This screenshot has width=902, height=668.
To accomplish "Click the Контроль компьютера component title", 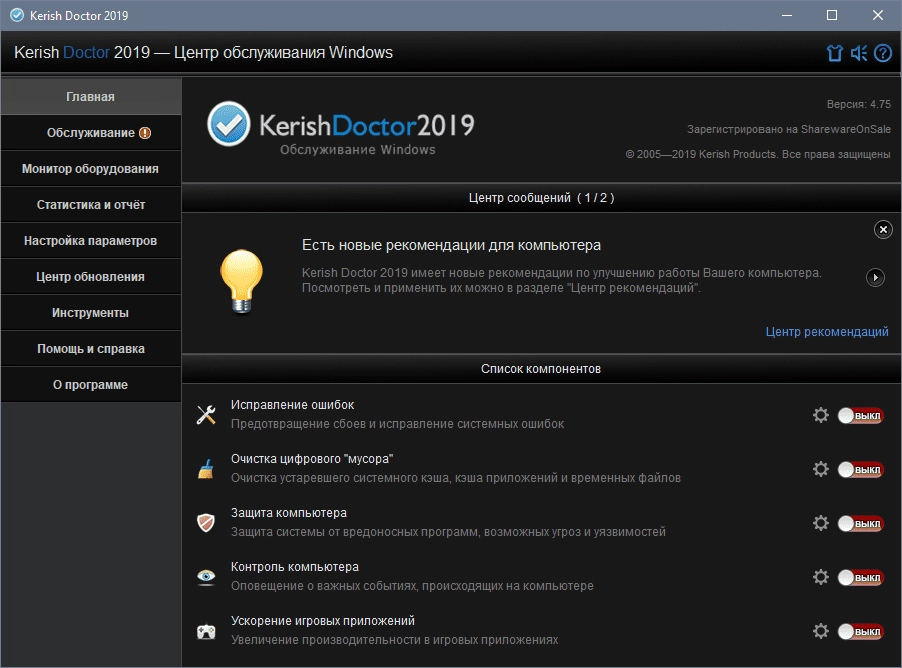I will coord(295,567).
